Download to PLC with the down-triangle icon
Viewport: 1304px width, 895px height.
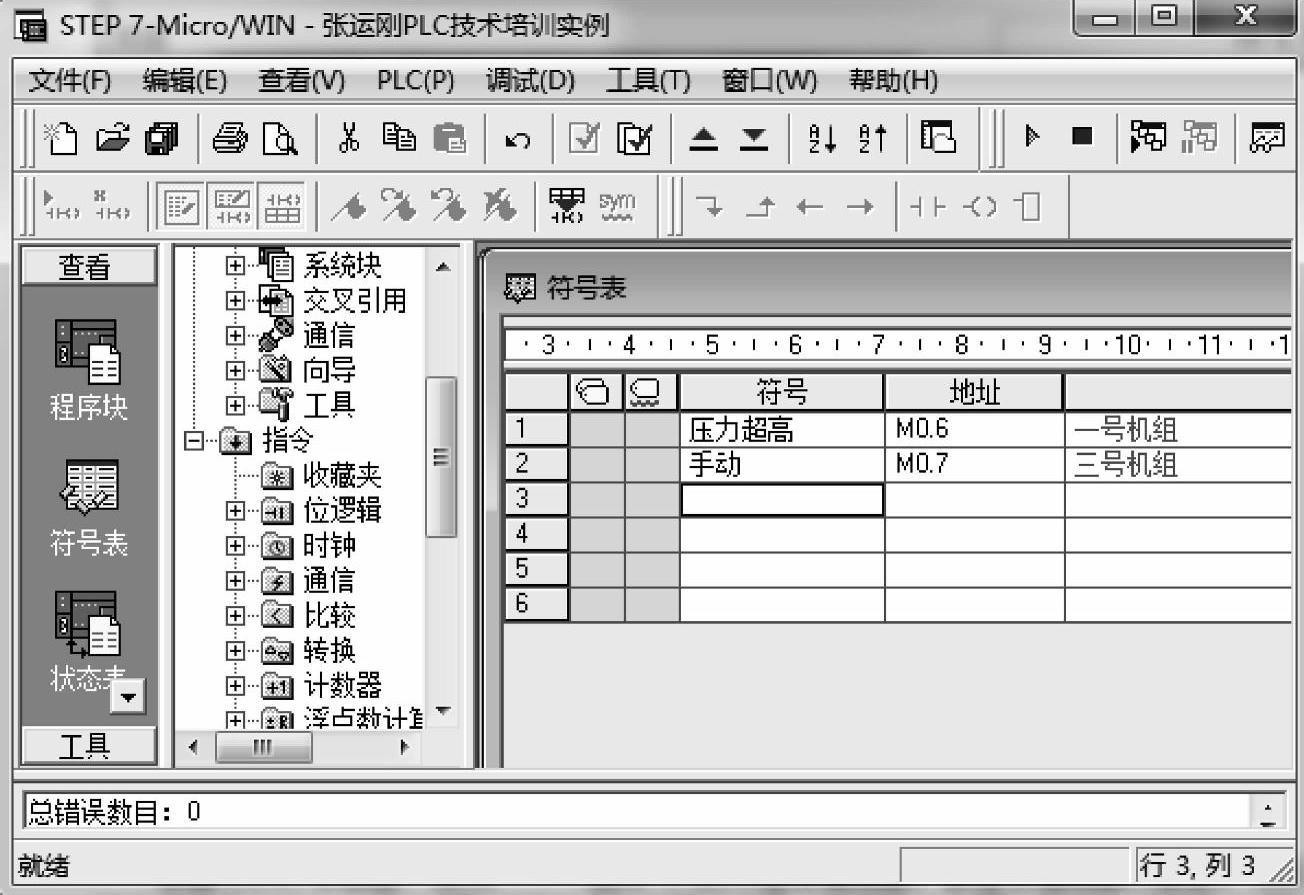click(x=752, y=137)
